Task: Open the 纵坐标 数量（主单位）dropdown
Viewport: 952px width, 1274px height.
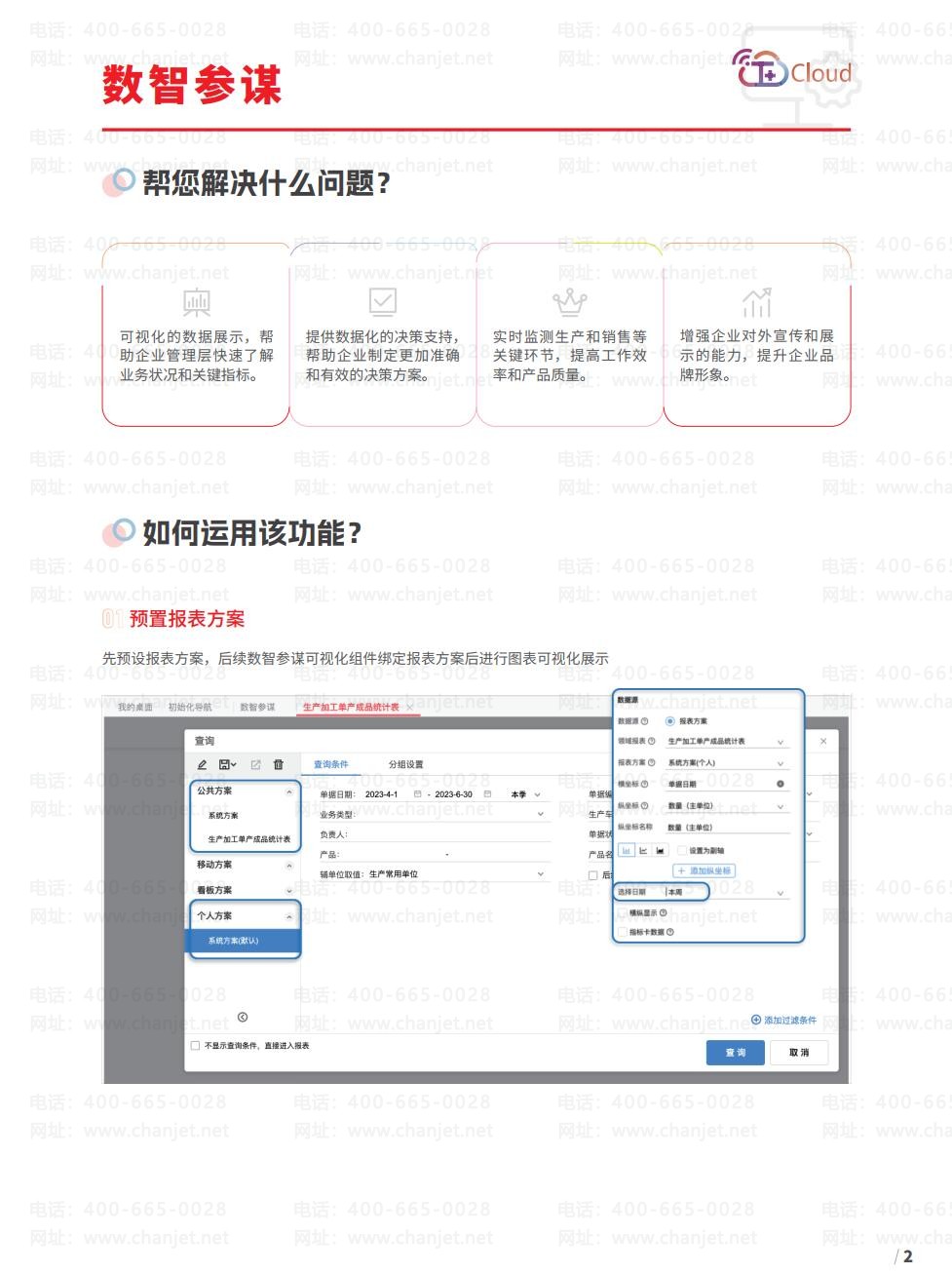Action: pyautogui.click(x=781, y=806)
